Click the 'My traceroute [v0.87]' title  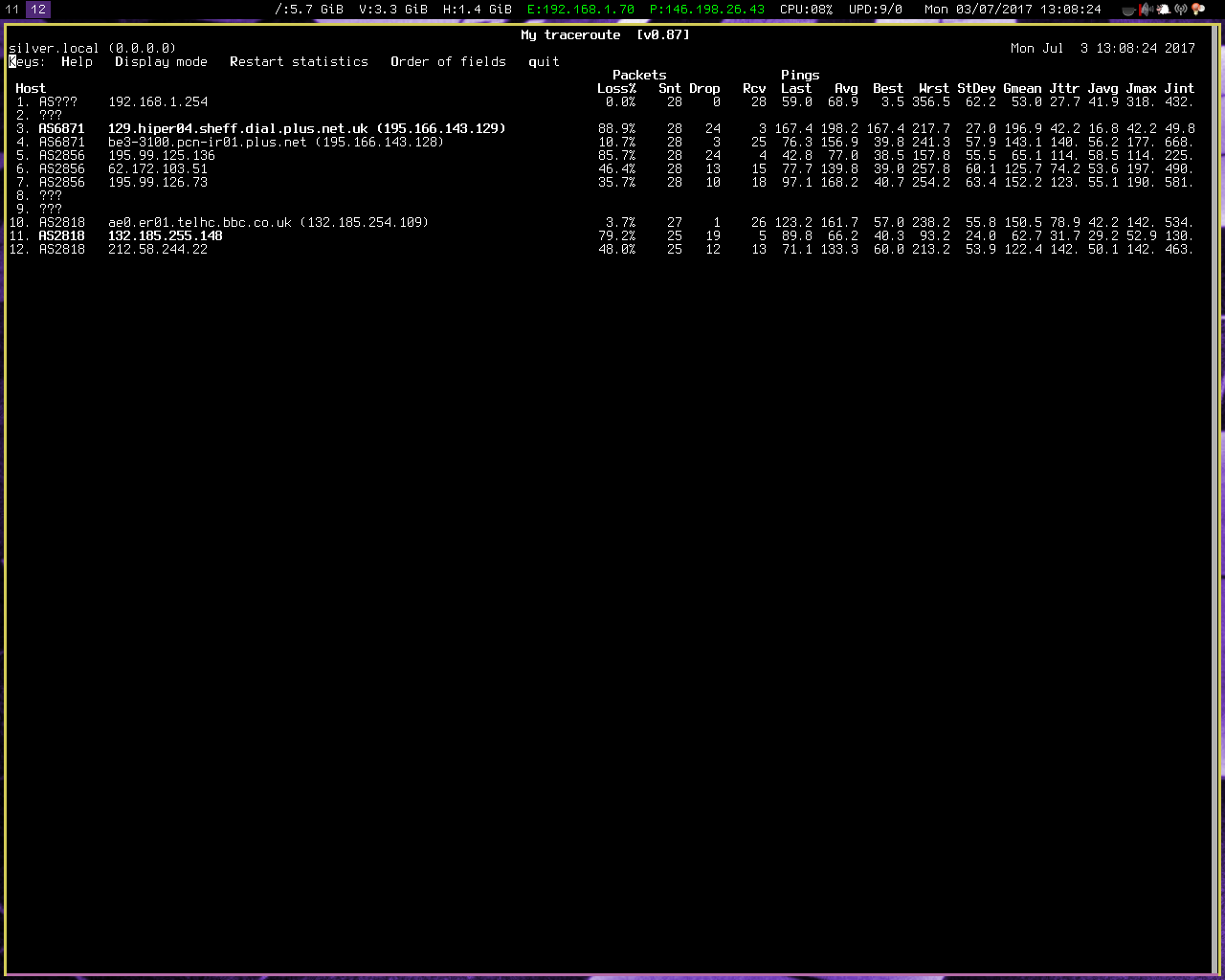(606, 34)
